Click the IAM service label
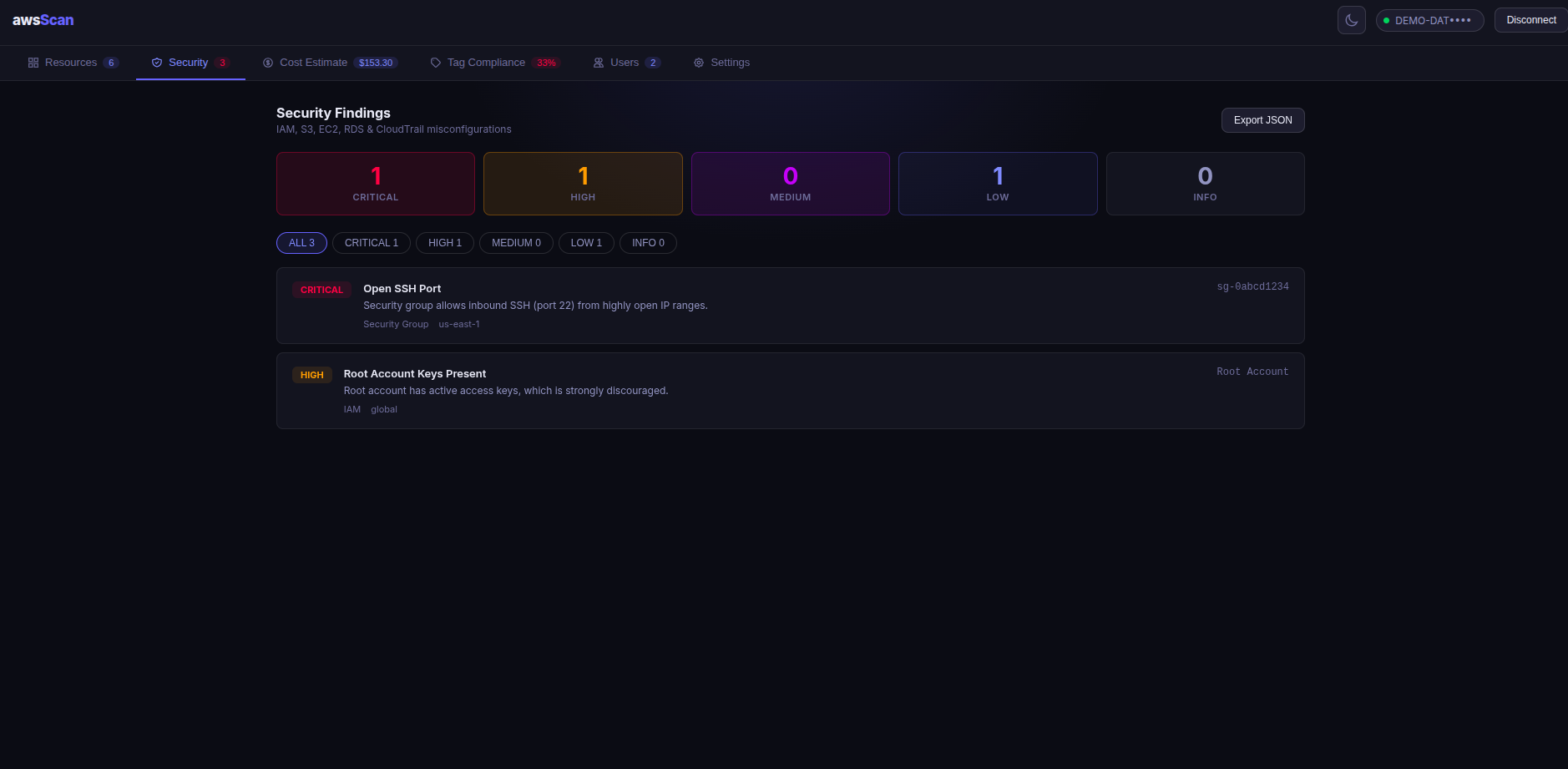 click(352, 409)
